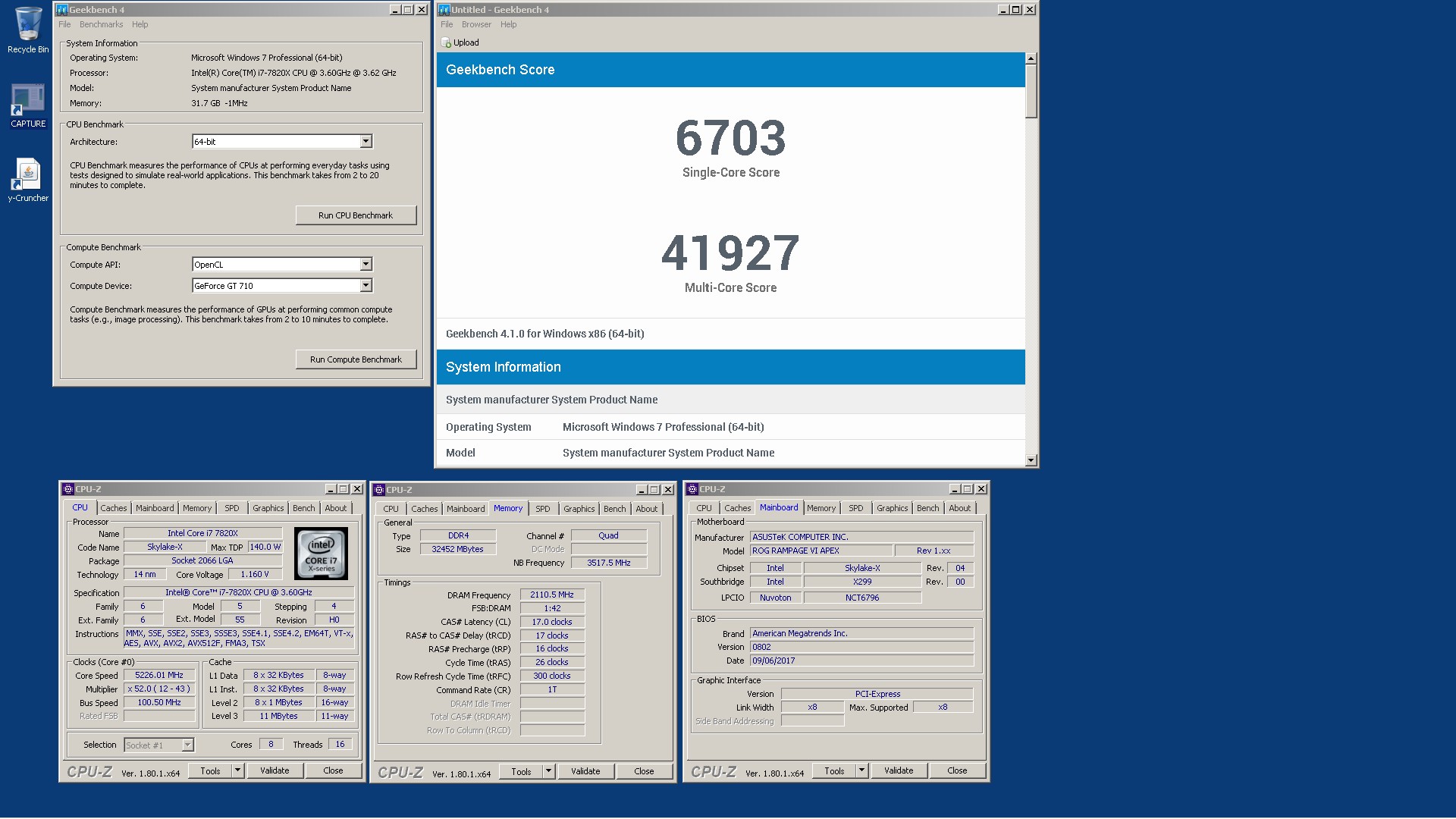
Task: Click Validate in CPU-Z CPU window
Action: click(x=275, y=770)
